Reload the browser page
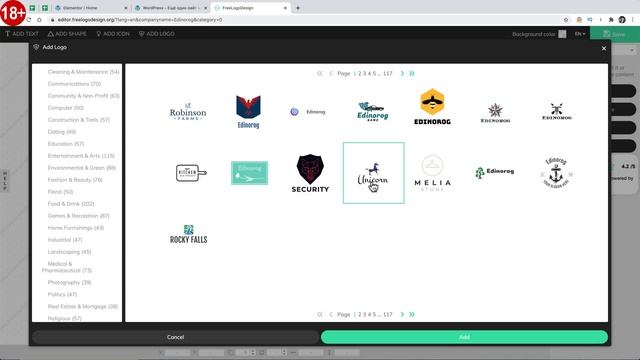 [x=29, y=20]
